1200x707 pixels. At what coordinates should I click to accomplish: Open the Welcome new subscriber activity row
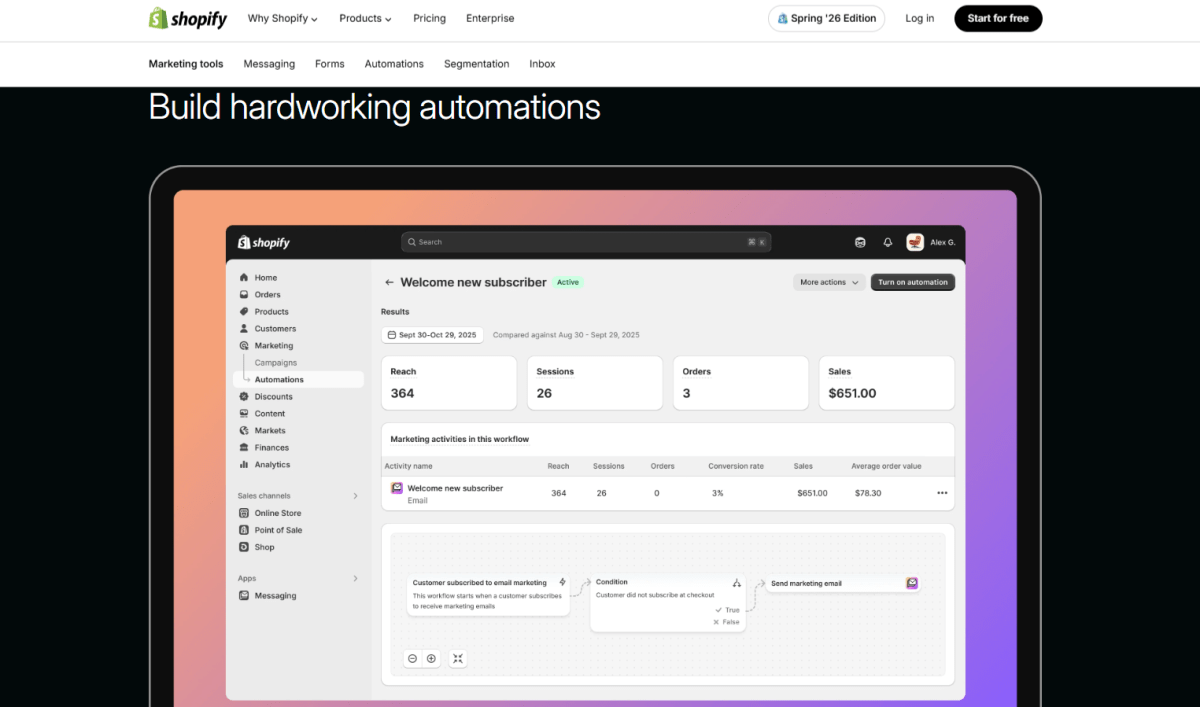[668, 494]
